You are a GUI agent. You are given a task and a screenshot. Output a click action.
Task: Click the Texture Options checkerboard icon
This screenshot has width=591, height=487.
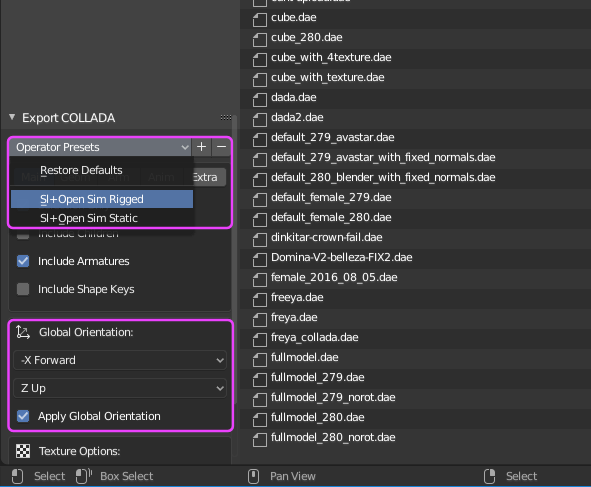point(23,451)
